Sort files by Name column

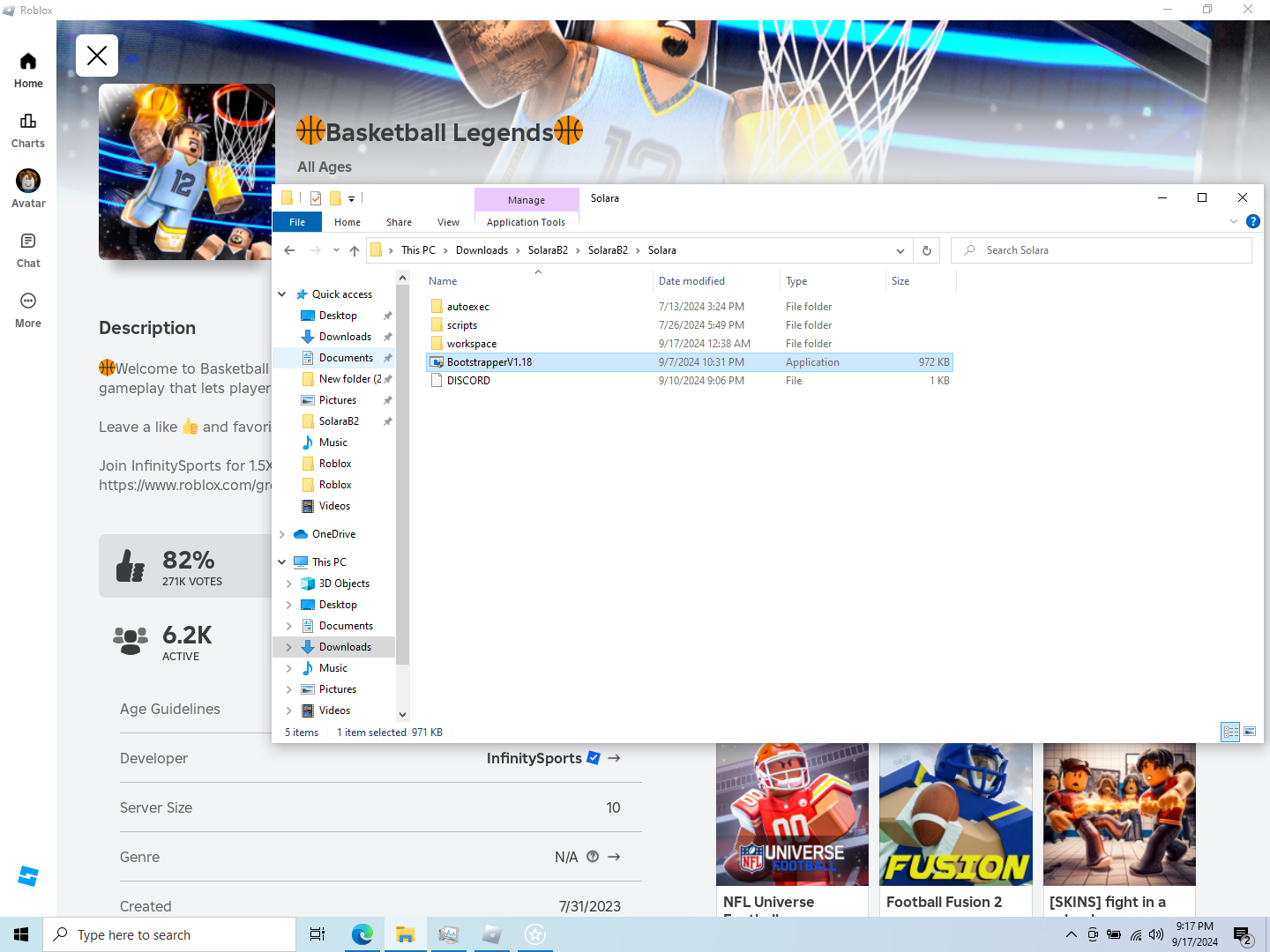pyautogui.click(x=537, y=281)
